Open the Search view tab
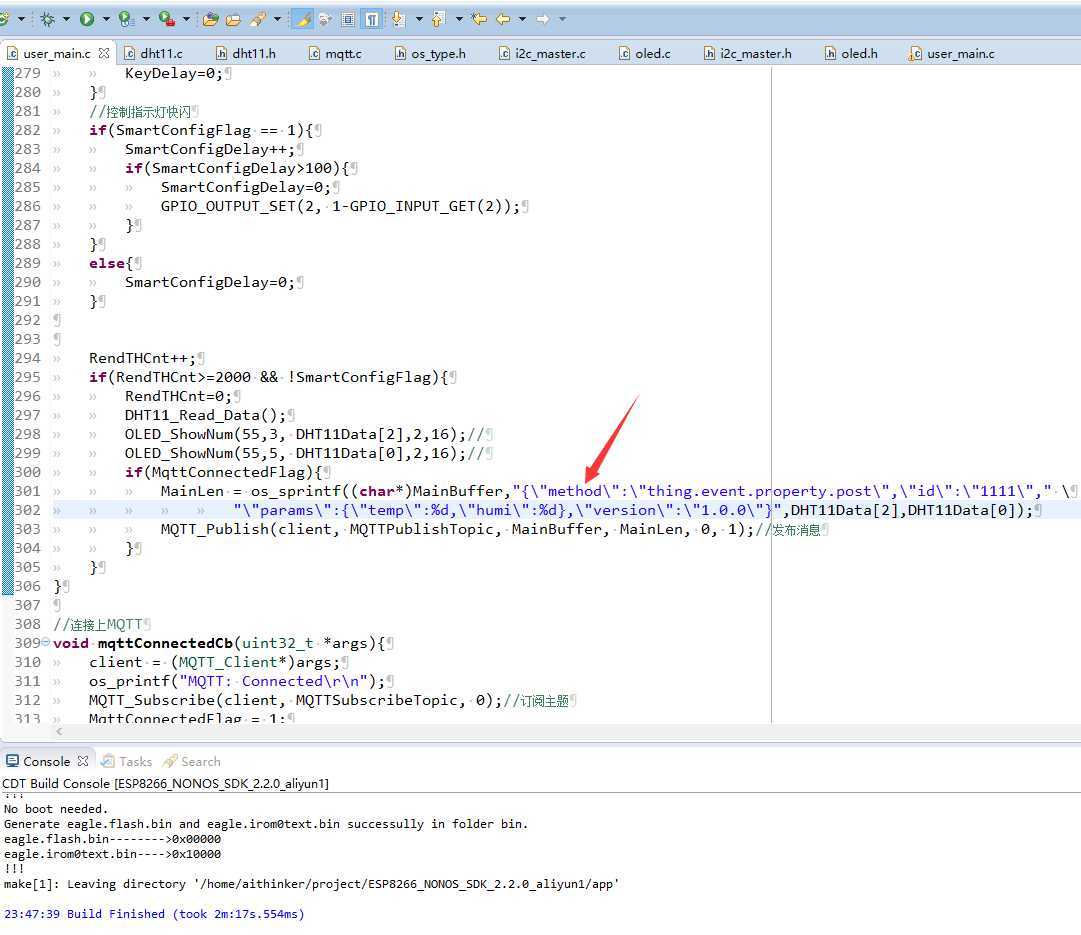 [x=192, y=761]
